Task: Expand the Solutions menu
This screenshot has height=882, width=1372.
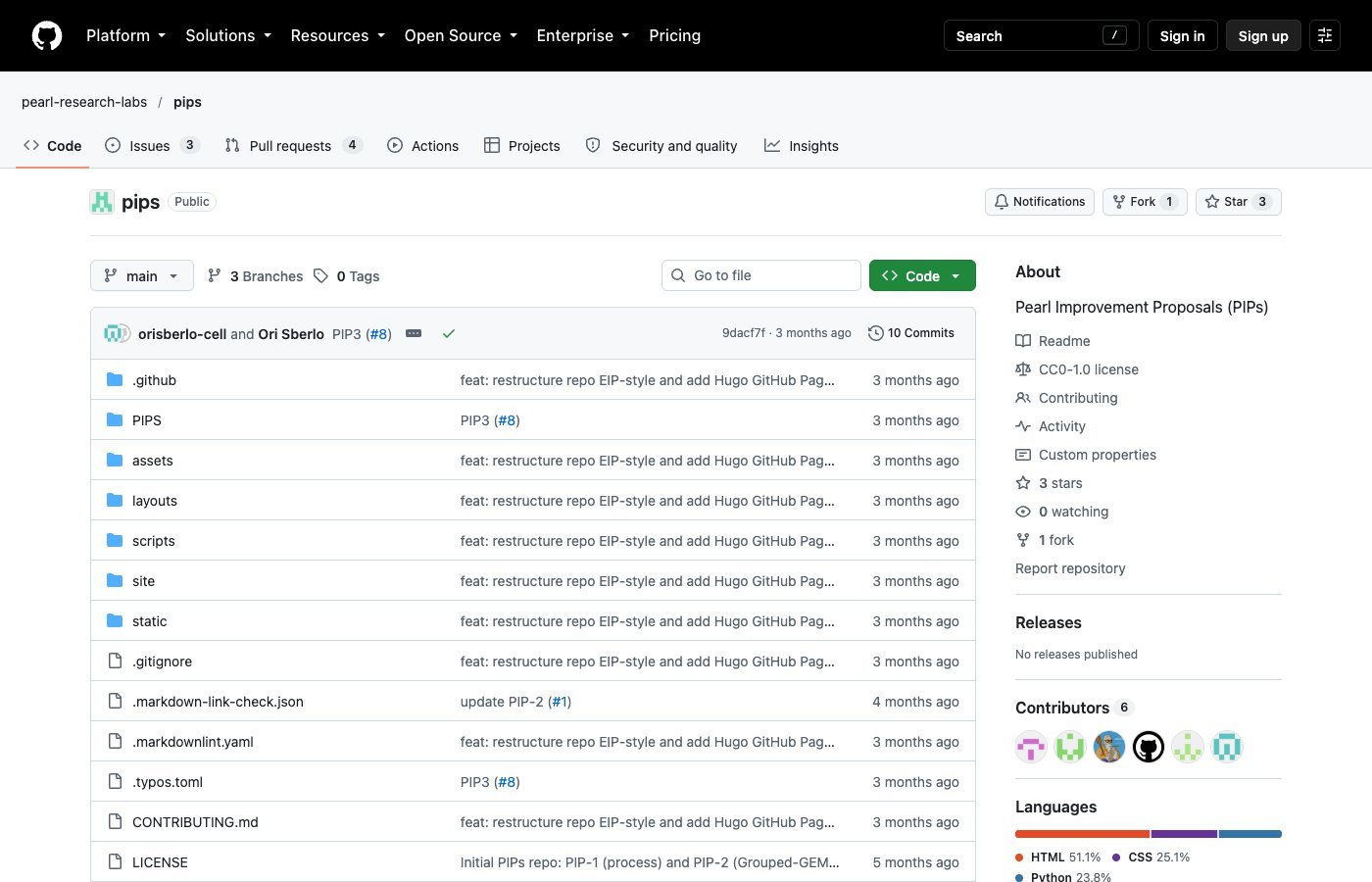Action: [x=228, y=35]
